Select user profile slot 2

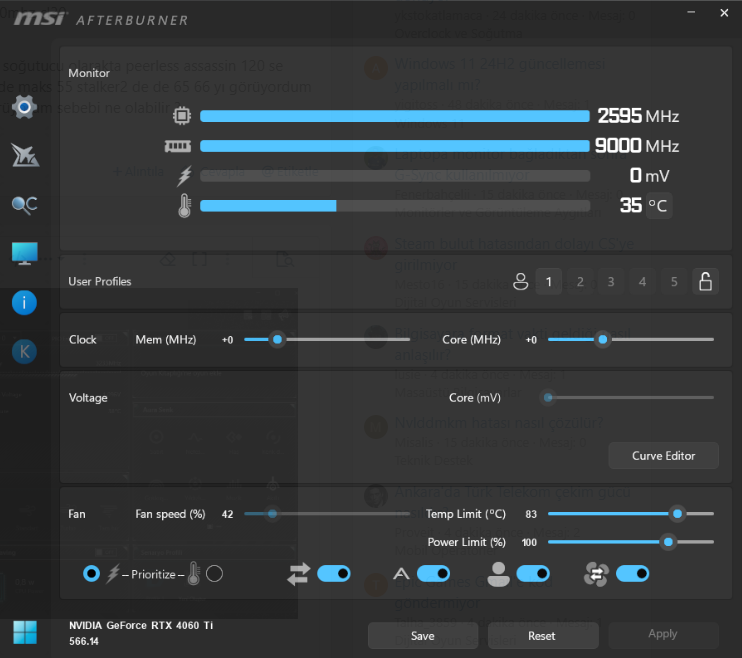[580, 282]
